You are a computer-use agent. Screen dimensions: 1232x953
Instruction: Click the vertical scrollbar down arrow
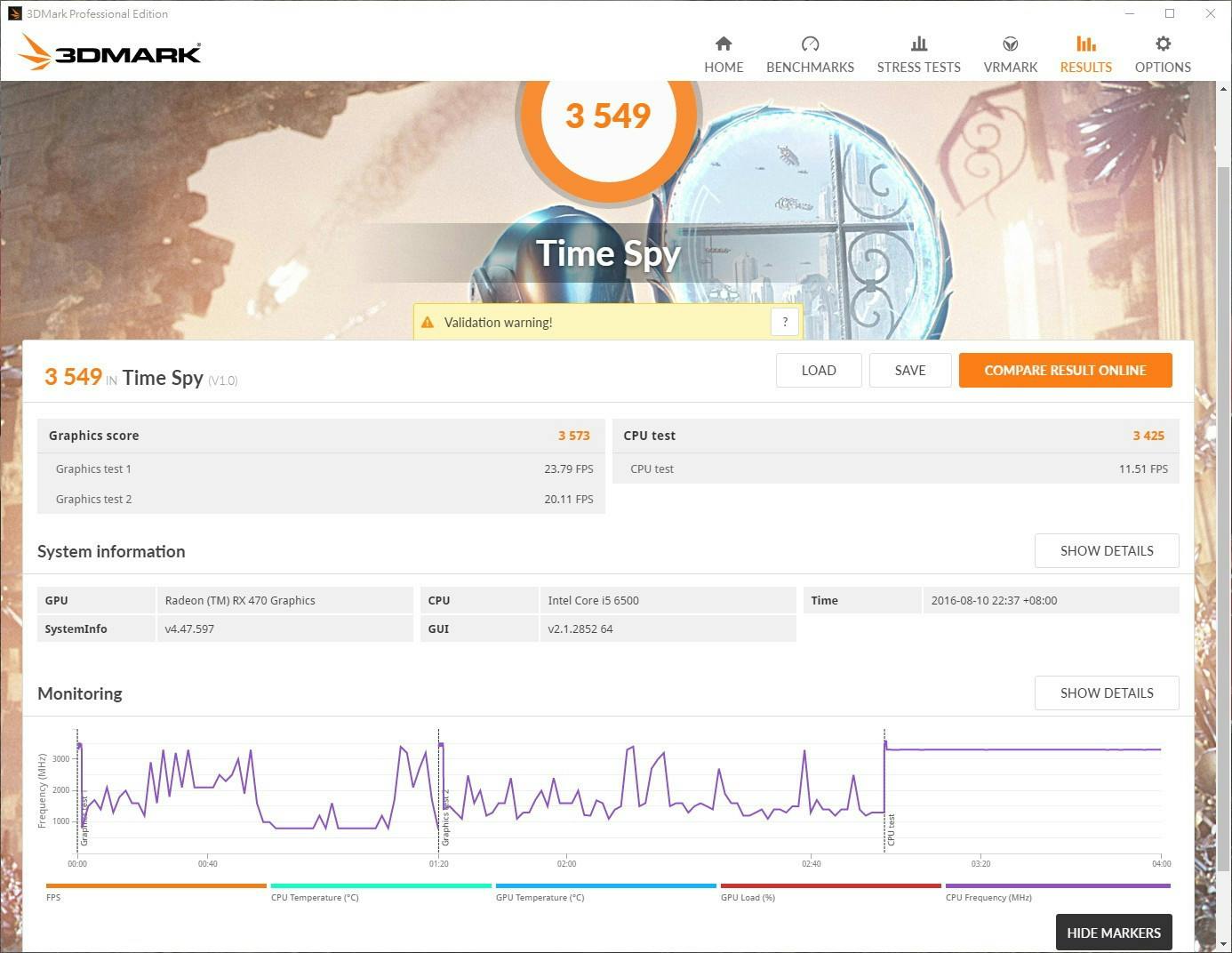1223,944
